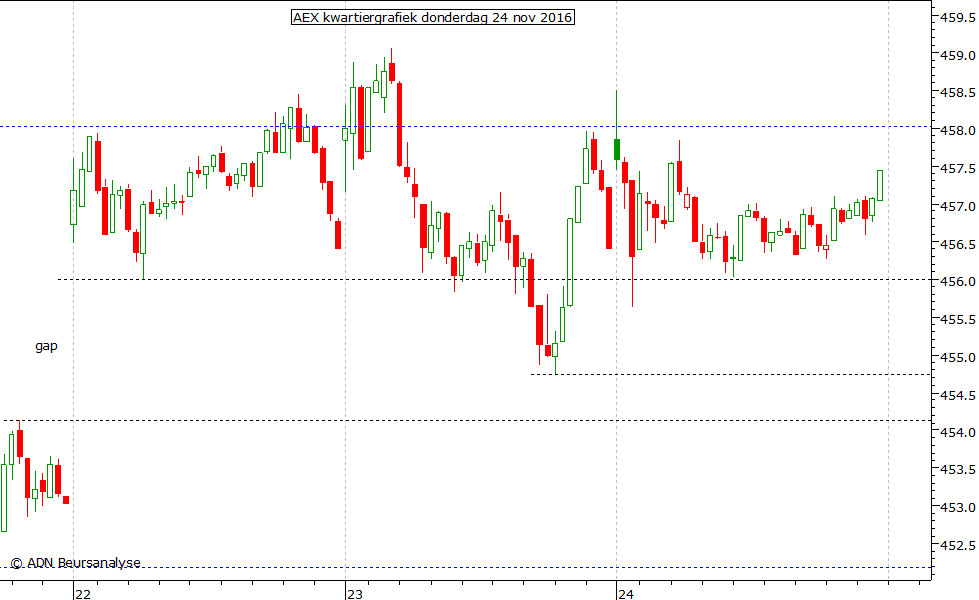Image resolution: width=979 pixels, height=600 pixels.
Task: Select the 457.5 price axis label
Action: [x=958, y=169]
